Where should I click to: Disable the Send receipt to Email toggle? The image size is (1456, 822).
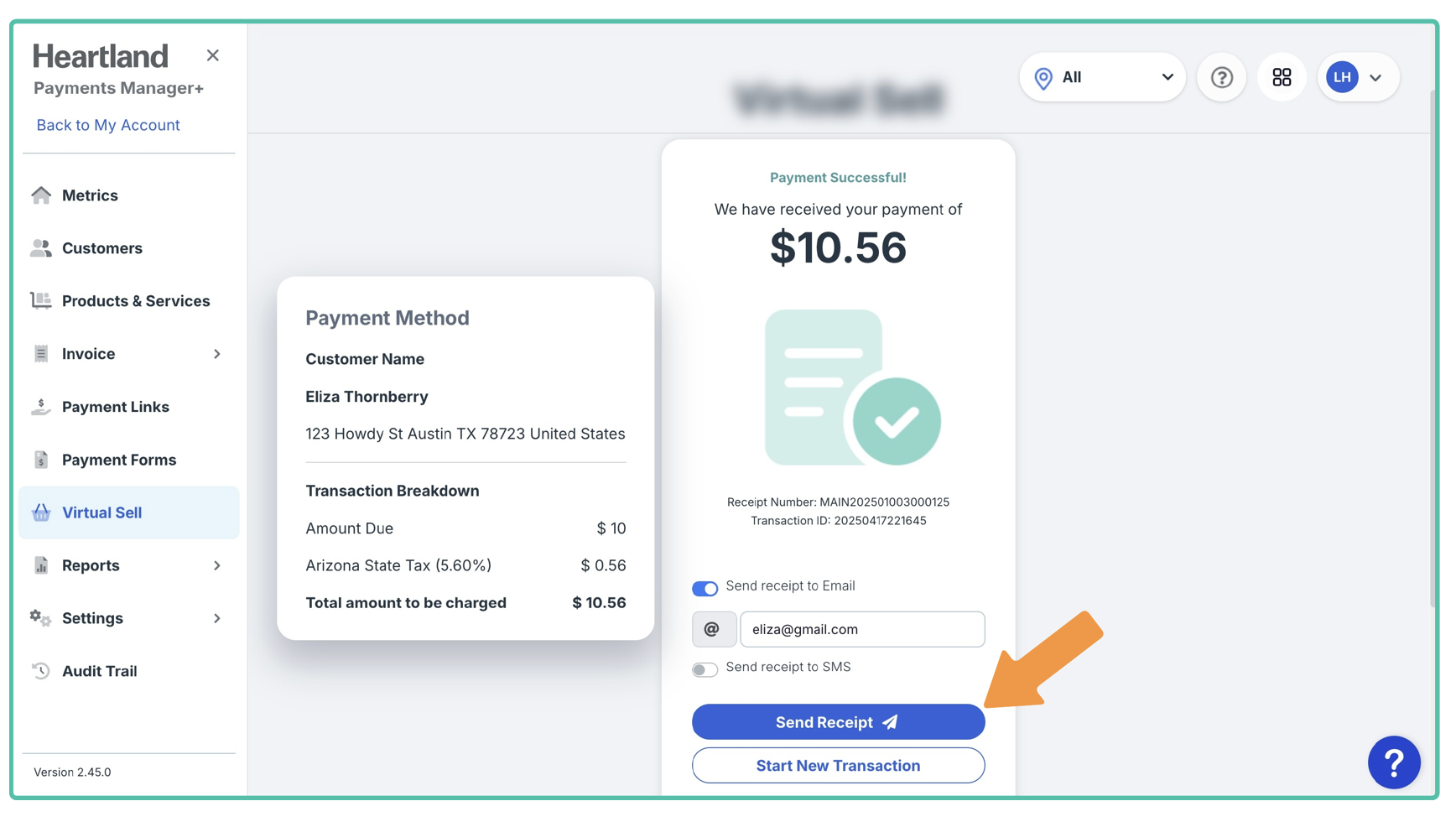coord(705,588)
